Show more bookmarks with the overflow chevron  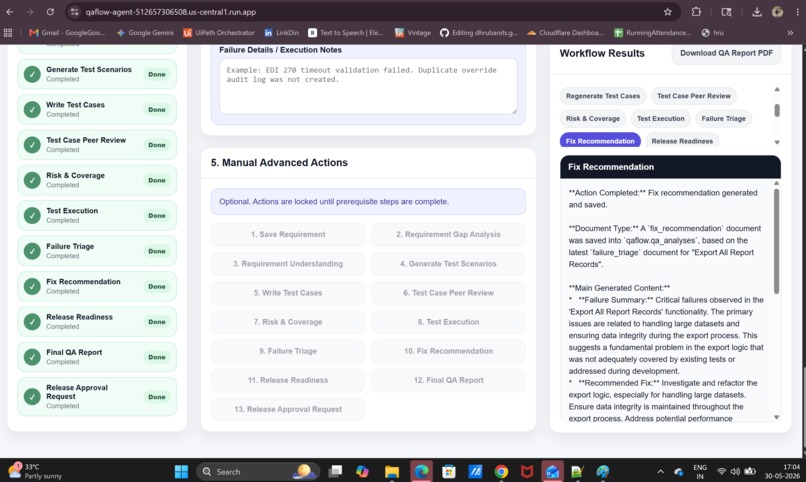pyautogui.click(x=790, y=33)
